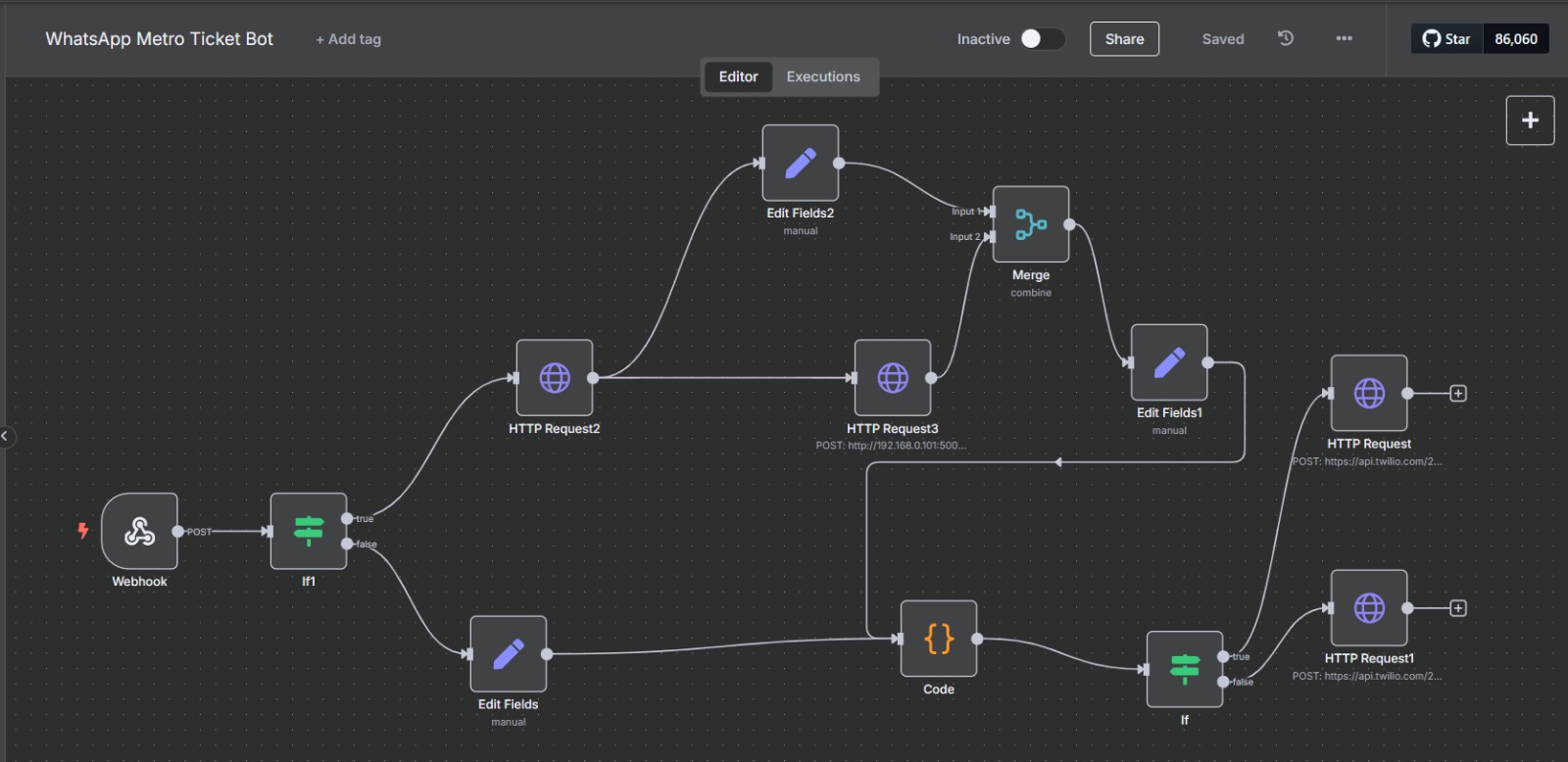Image resolution: width=1568 pixels, height=762 pixels.
Task: Open the Merge node
Action: [x=1031, y=224]
